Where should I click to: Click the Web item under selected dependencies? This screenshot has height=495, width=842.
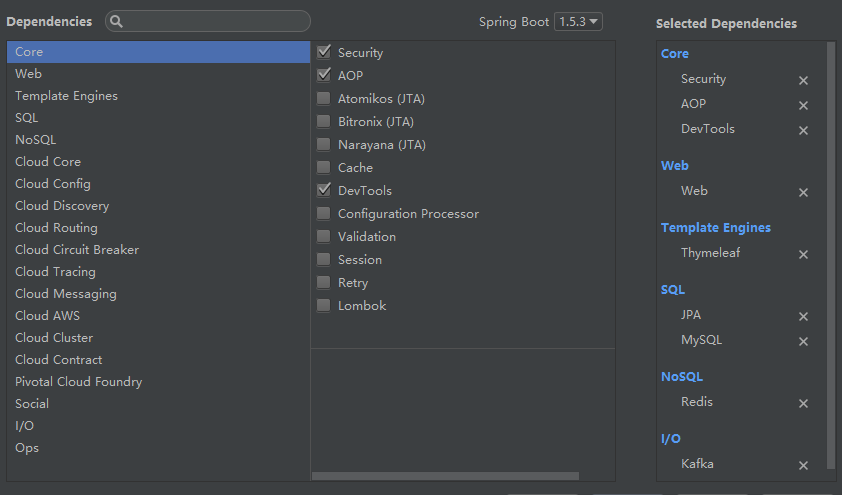pos(694,190)
